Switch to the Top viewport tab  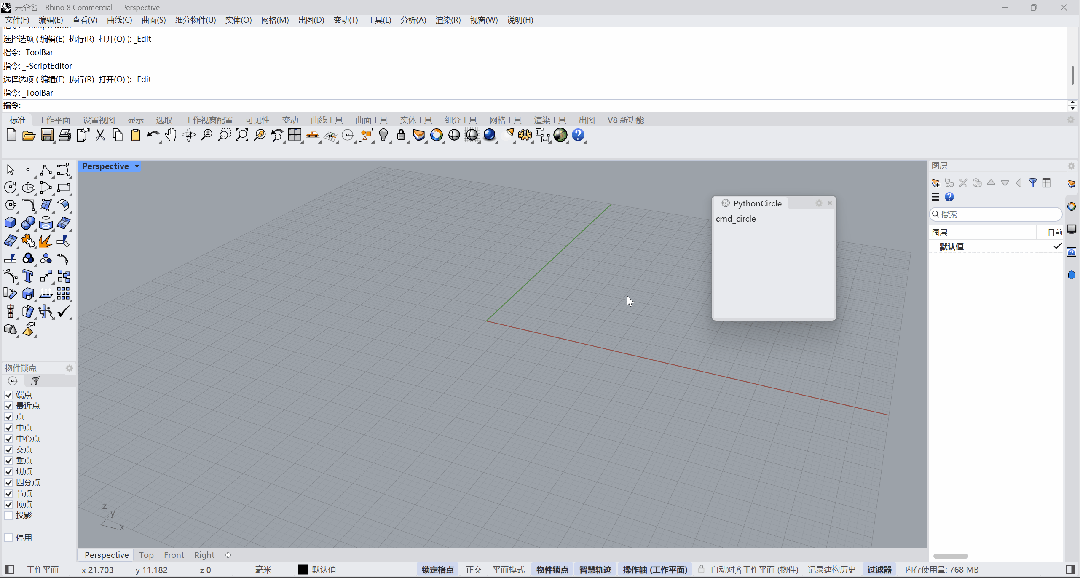pyautogui.click(x=146, y=555)
